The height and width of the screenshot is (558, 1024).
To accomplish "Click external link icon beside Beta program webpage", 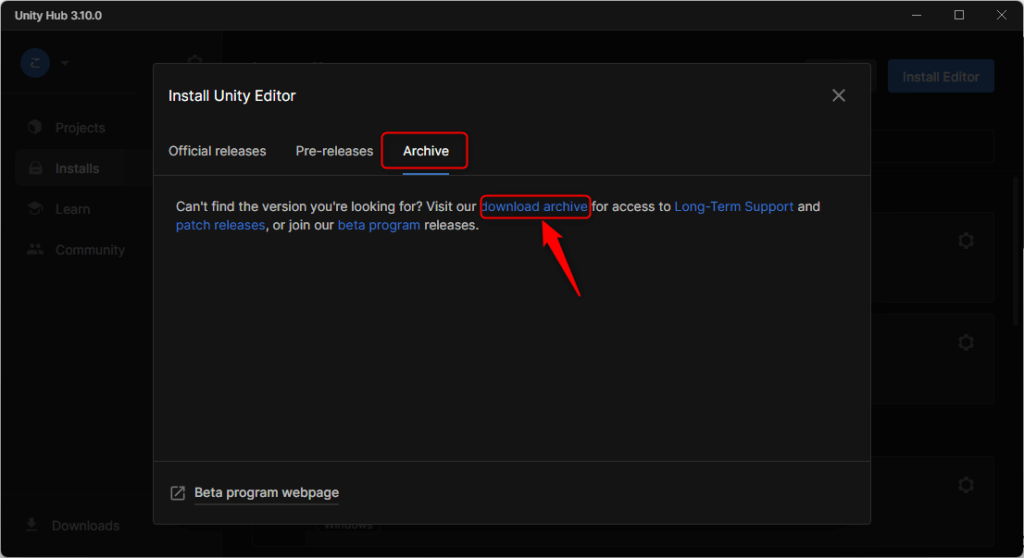I will coord(178,493).
